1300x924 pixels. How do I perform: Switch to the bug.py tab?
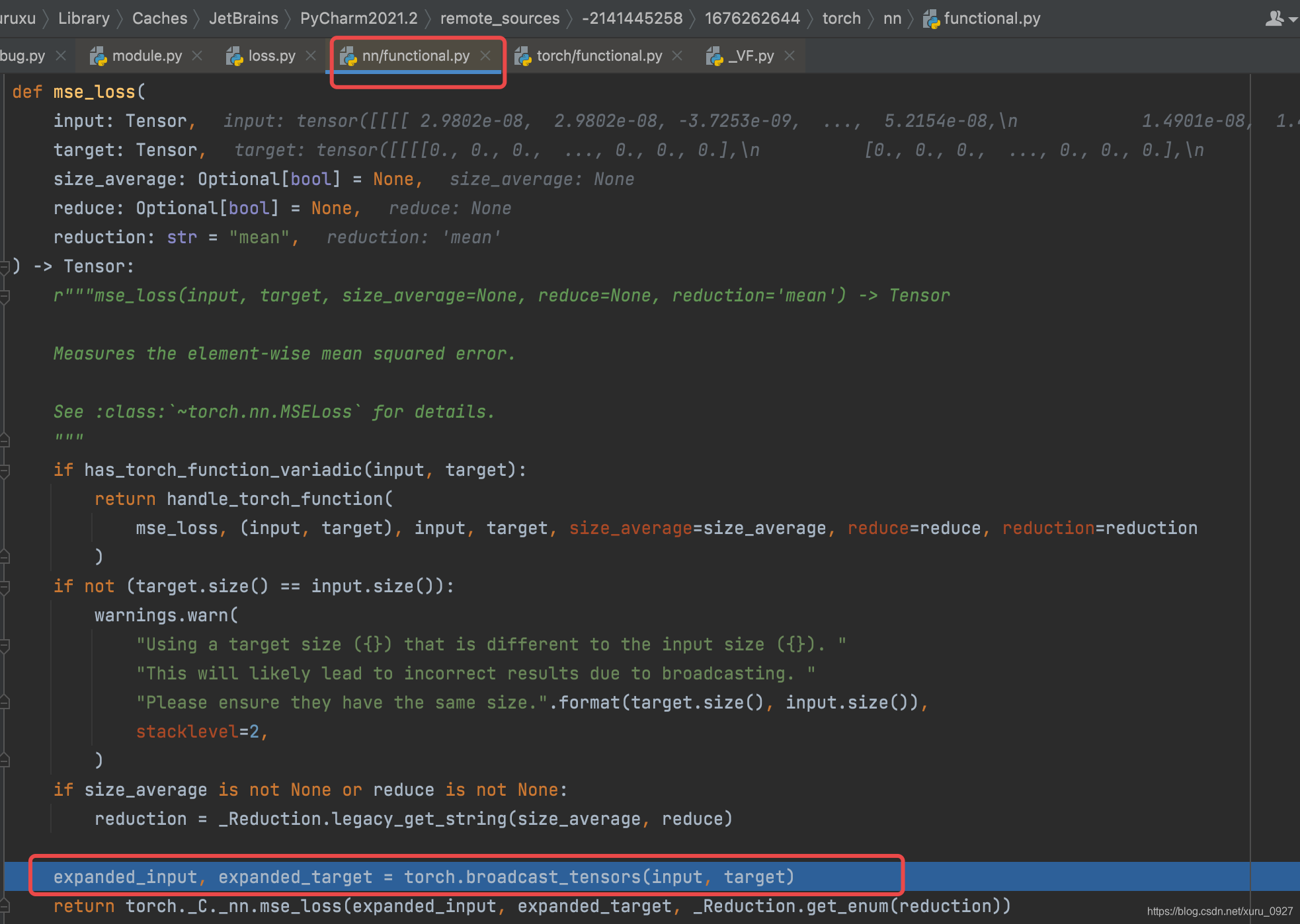(x=22, y=56)
